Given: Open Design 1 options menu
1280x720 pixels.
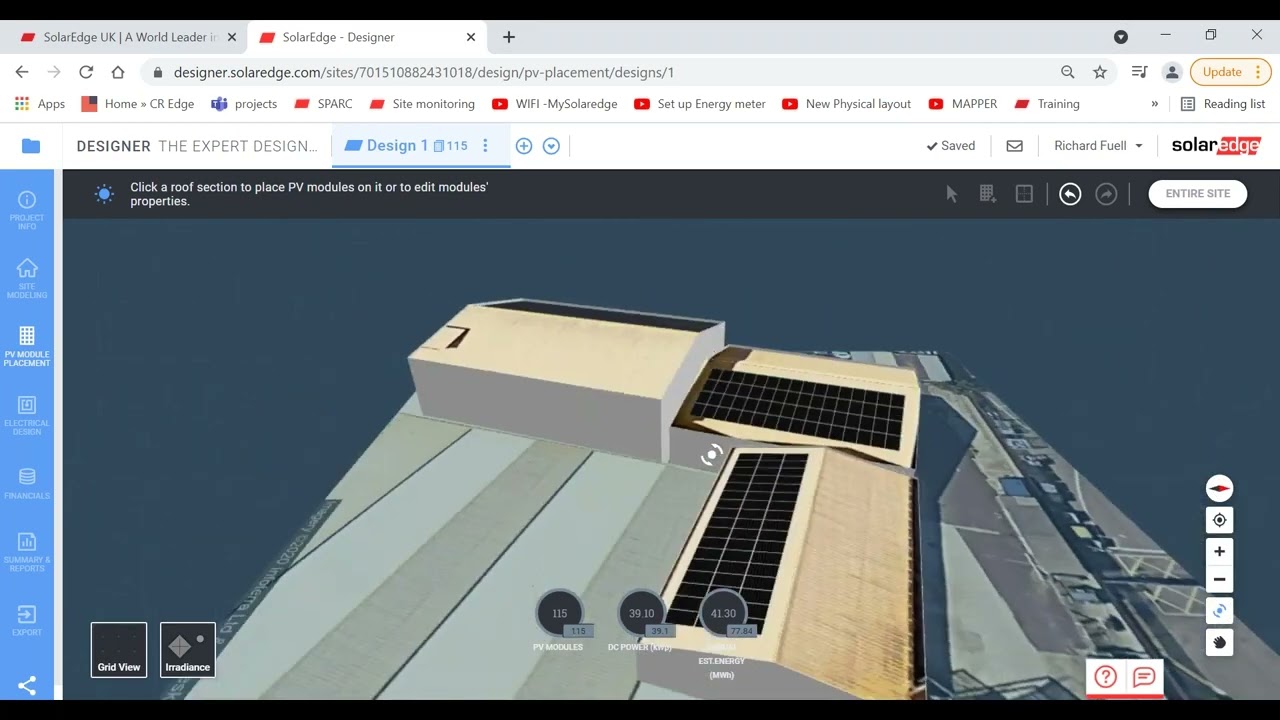Looking at the screenshot, I should click(x=485, y=146).
